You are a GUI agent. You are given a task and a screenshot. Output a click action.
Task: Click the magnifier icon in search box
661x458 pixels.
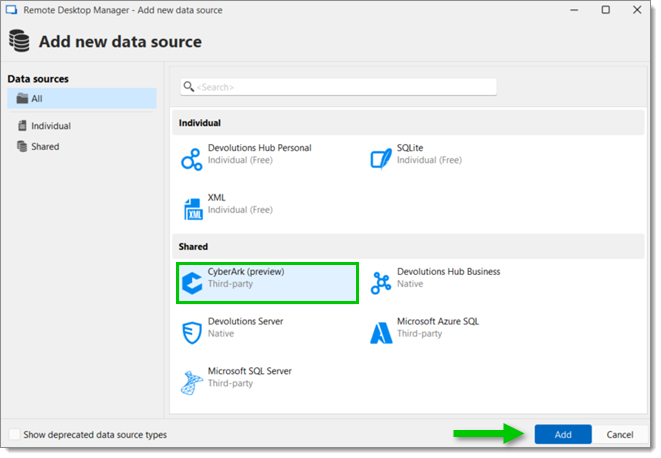188,87
